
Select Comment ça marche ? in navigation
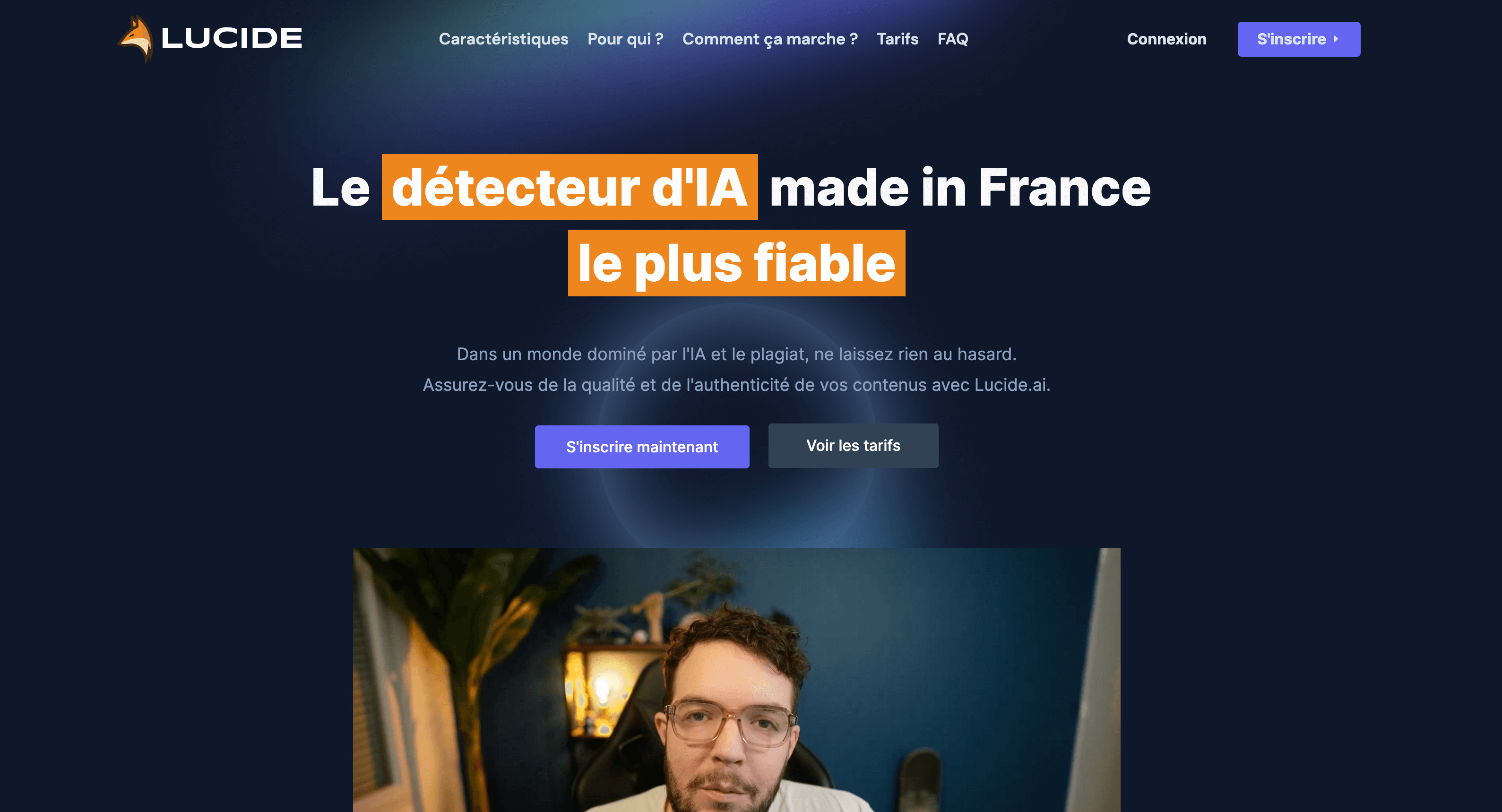pyautogui.click(x=769, y=39)
